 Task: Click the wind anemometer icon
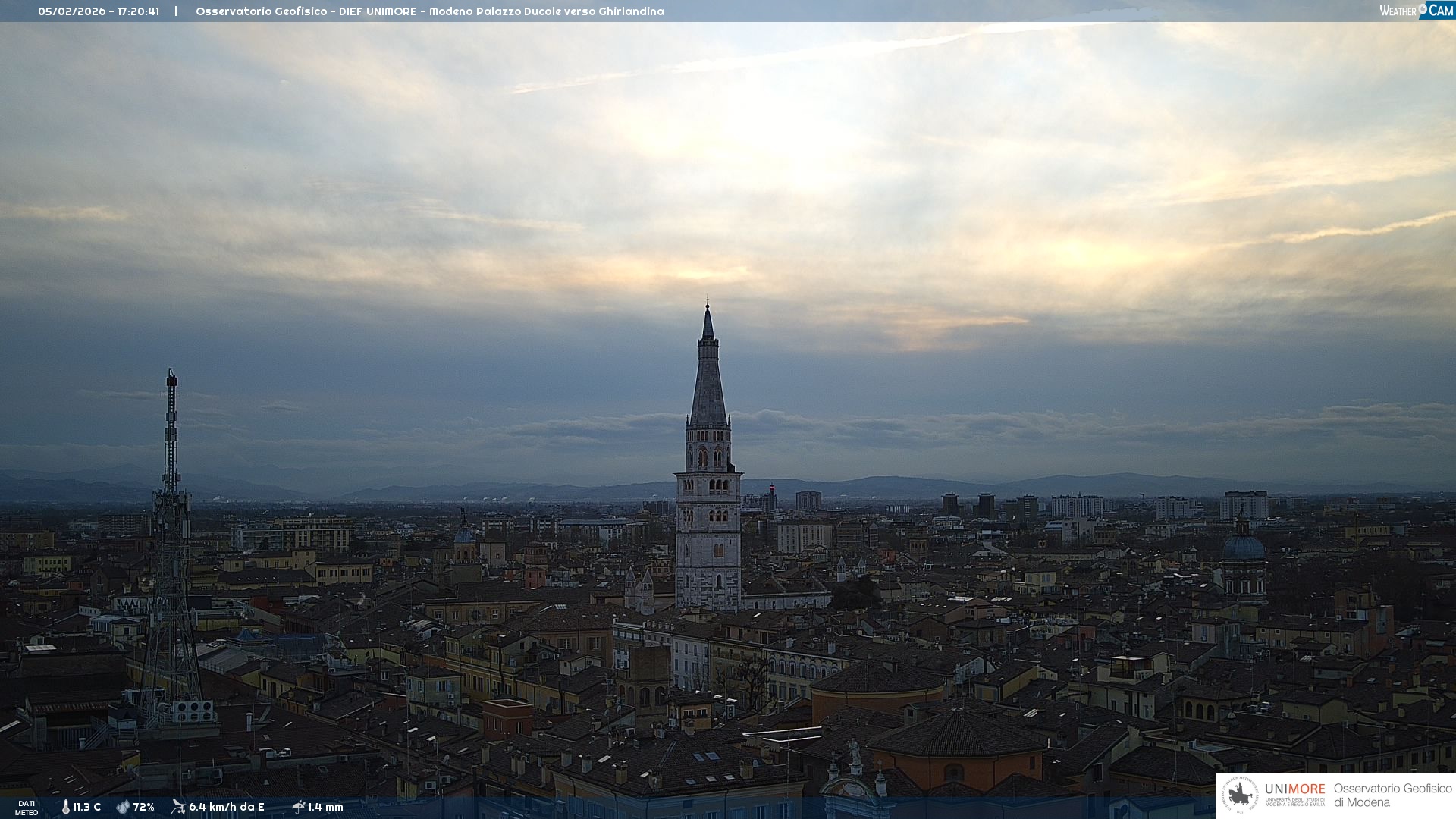coord(179,807)
